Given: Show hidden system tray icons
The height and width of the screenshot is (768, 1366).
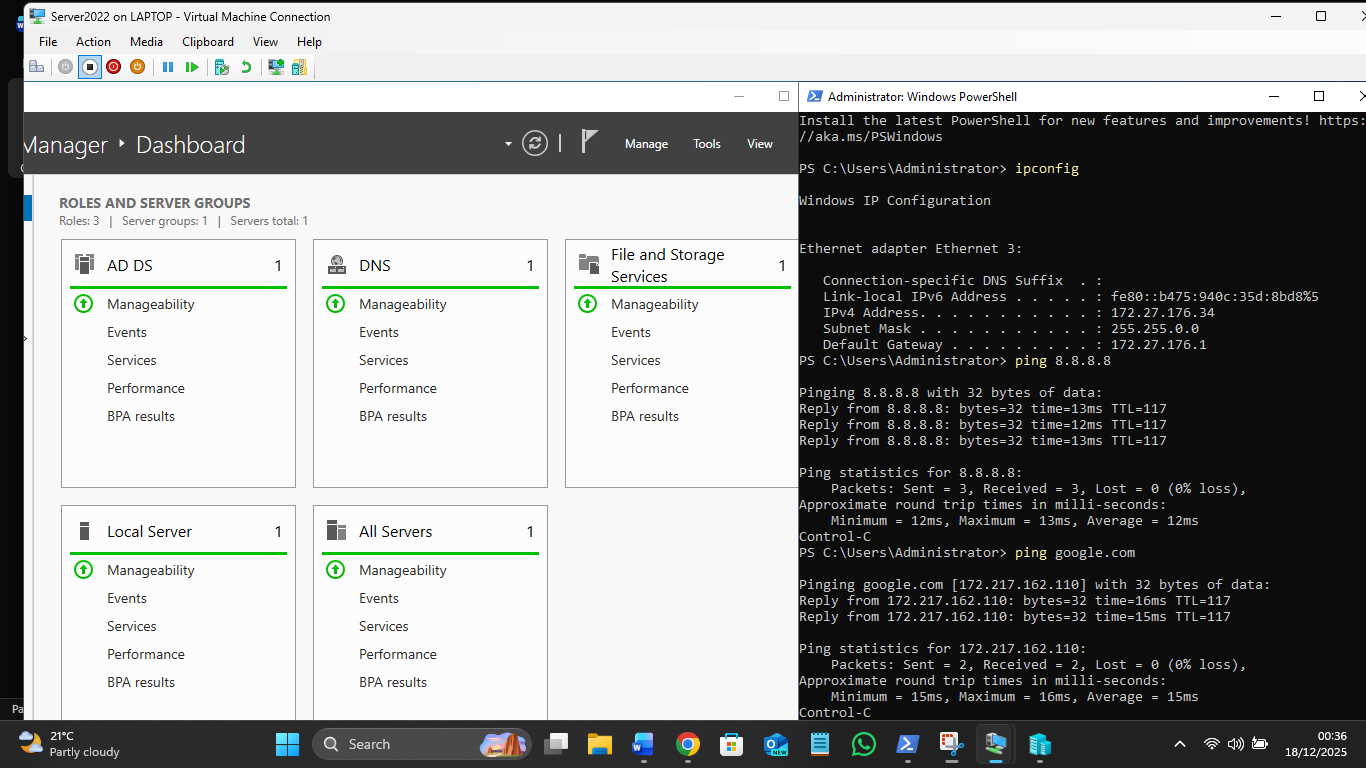Looking at the screenshot, I should click(1180, 744).
